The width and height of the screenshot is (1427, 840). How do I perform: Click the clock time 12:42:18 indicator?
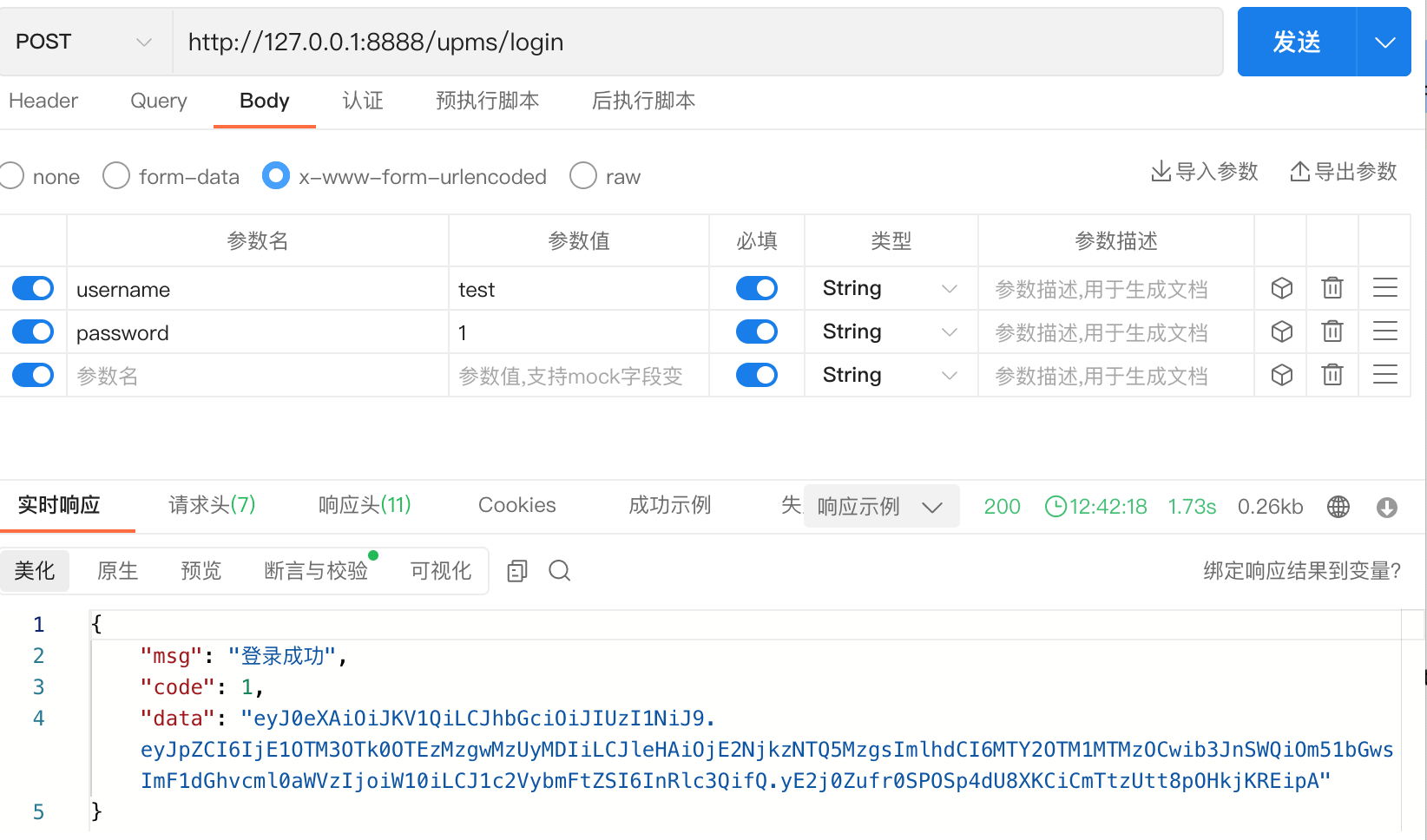coord(1095,507)
